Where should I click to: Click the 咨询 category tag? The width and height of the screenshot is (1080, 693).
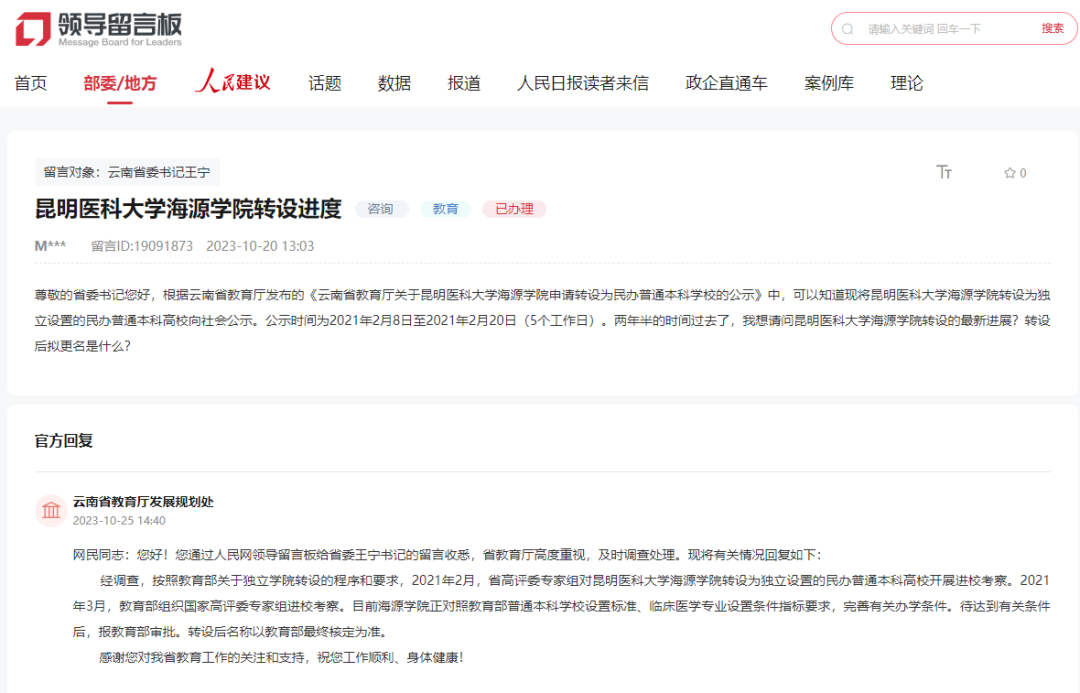(381, 209)
